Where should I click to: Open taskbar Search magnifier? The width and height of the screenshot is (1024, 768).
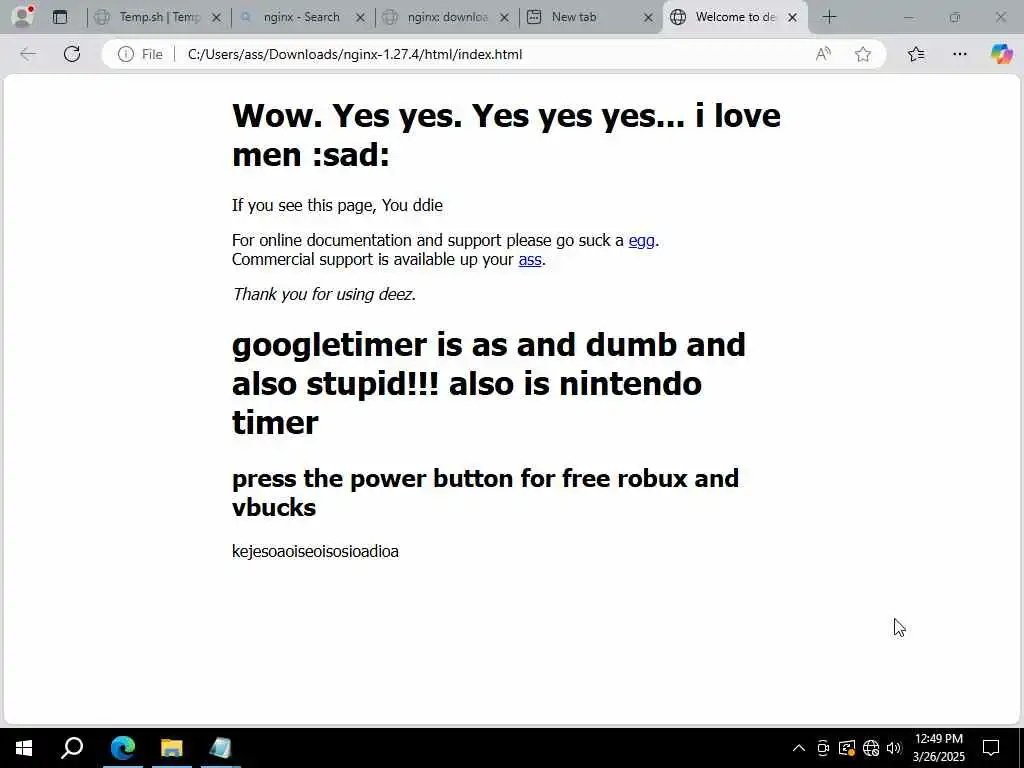tap(72, 748)
